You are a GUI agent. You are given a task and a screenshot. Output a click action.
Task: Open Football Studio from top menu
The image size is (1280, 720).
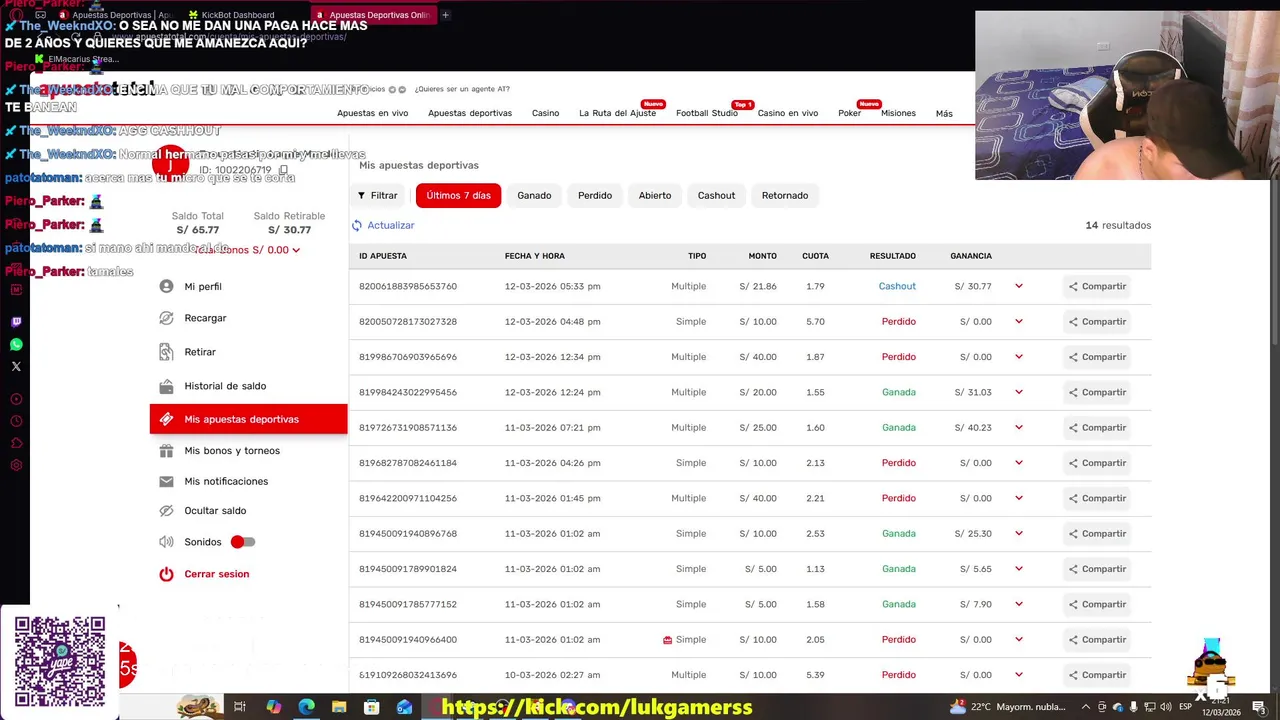click(x=707, y=113)
